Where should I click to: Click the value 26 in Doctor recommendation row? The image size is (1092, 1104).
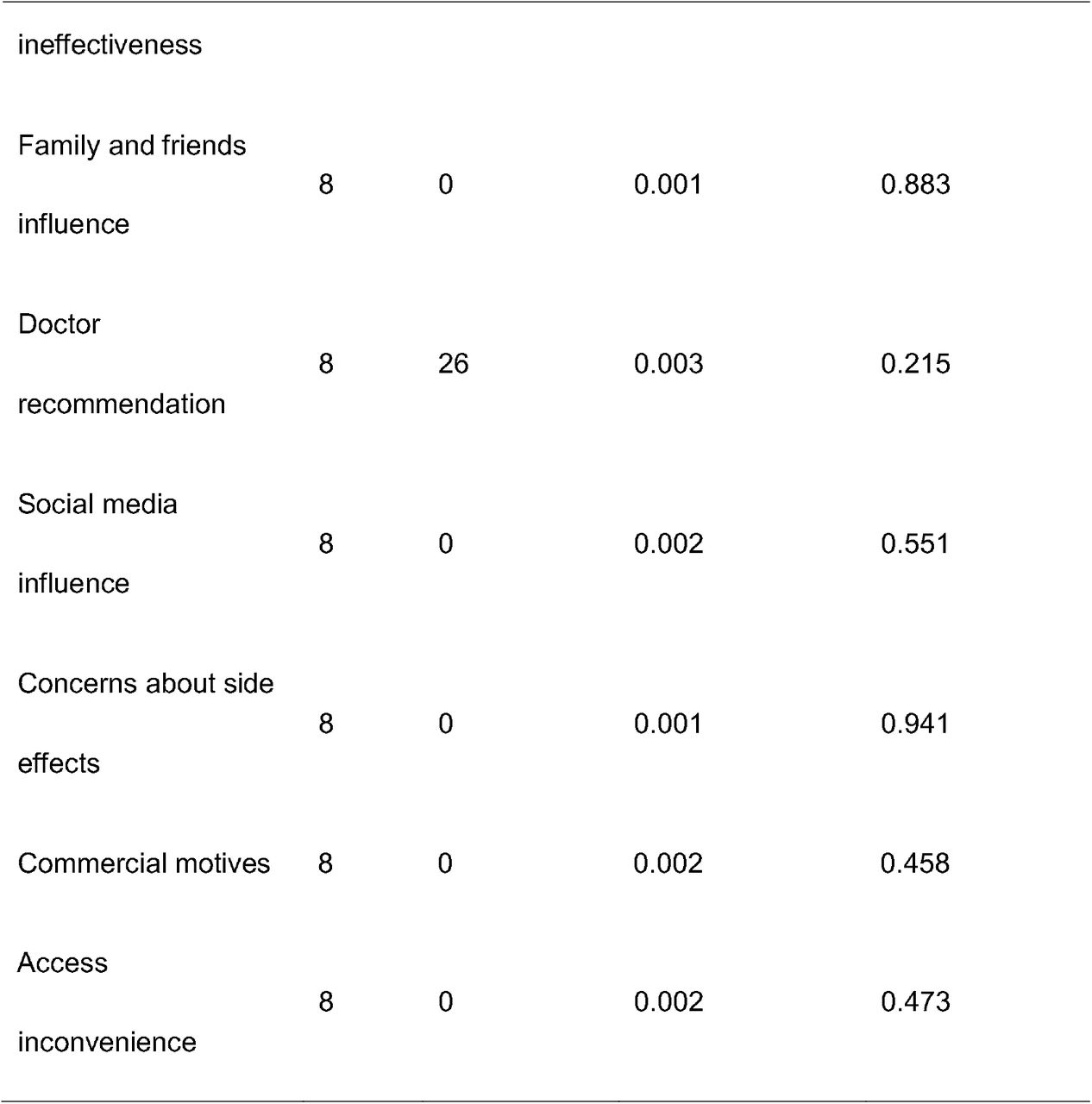coord(453,364)
